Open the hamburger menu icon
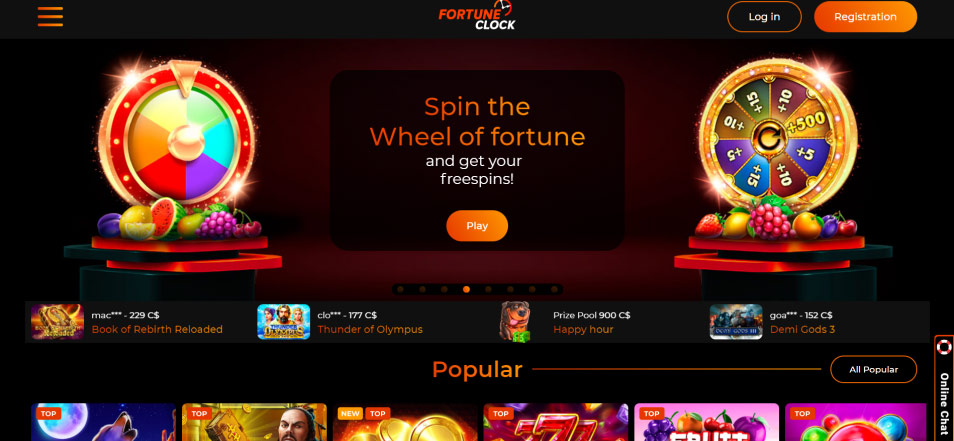Screen dimensions: 954x441 click(50, 16)
